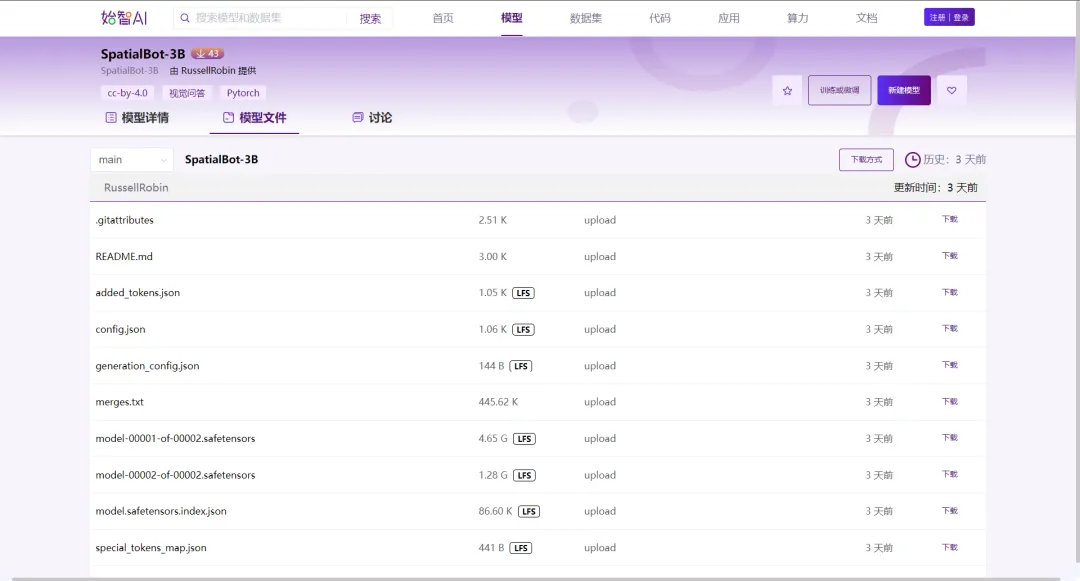Open the config.json file name

(121, 330)
